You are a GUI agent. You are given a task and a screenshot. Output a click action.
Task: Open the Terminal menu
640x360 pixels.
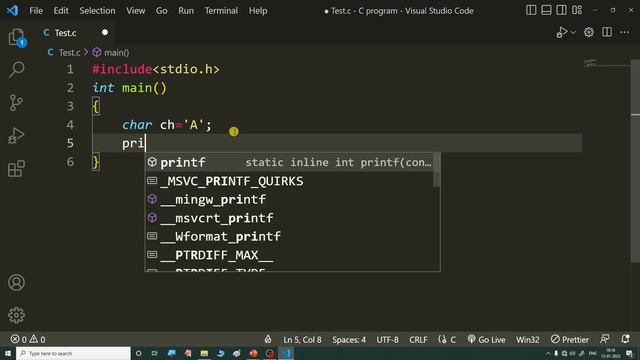pos(221,11)
